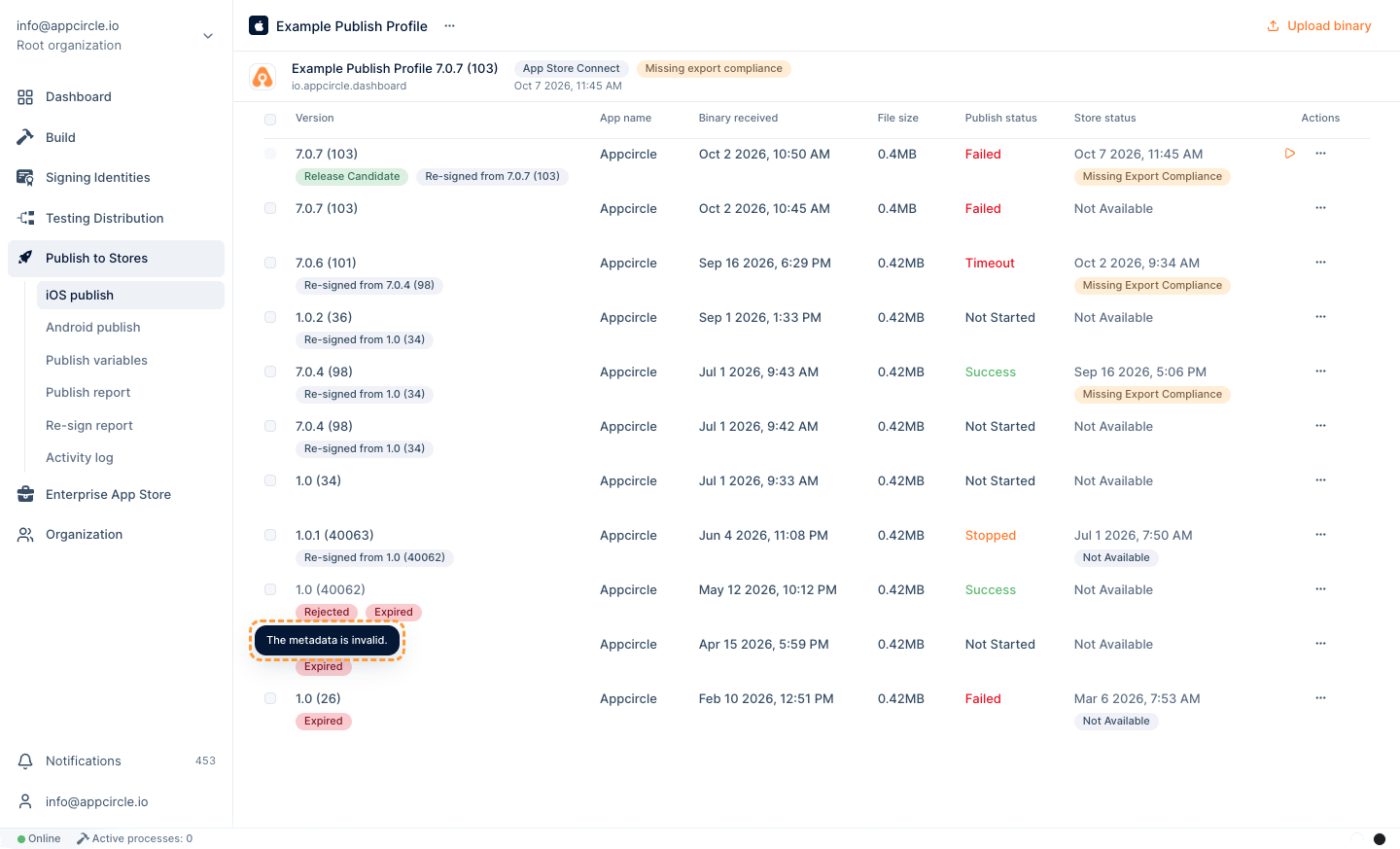Click the Testing Distribution icon
Image resolution: width=1400 pixels, height=849 pixels.
(25, 218)
